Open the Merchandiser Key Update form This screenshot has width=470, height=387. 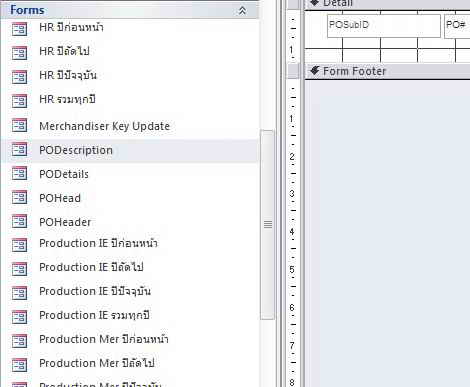(x=104, y=126)
